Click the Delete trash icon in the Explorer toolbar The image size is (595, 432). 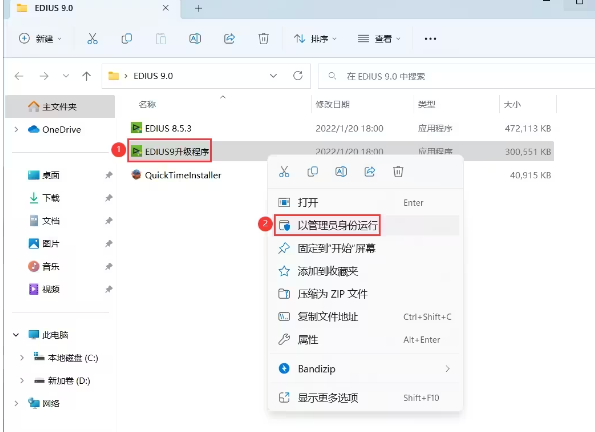coord(263,39)
